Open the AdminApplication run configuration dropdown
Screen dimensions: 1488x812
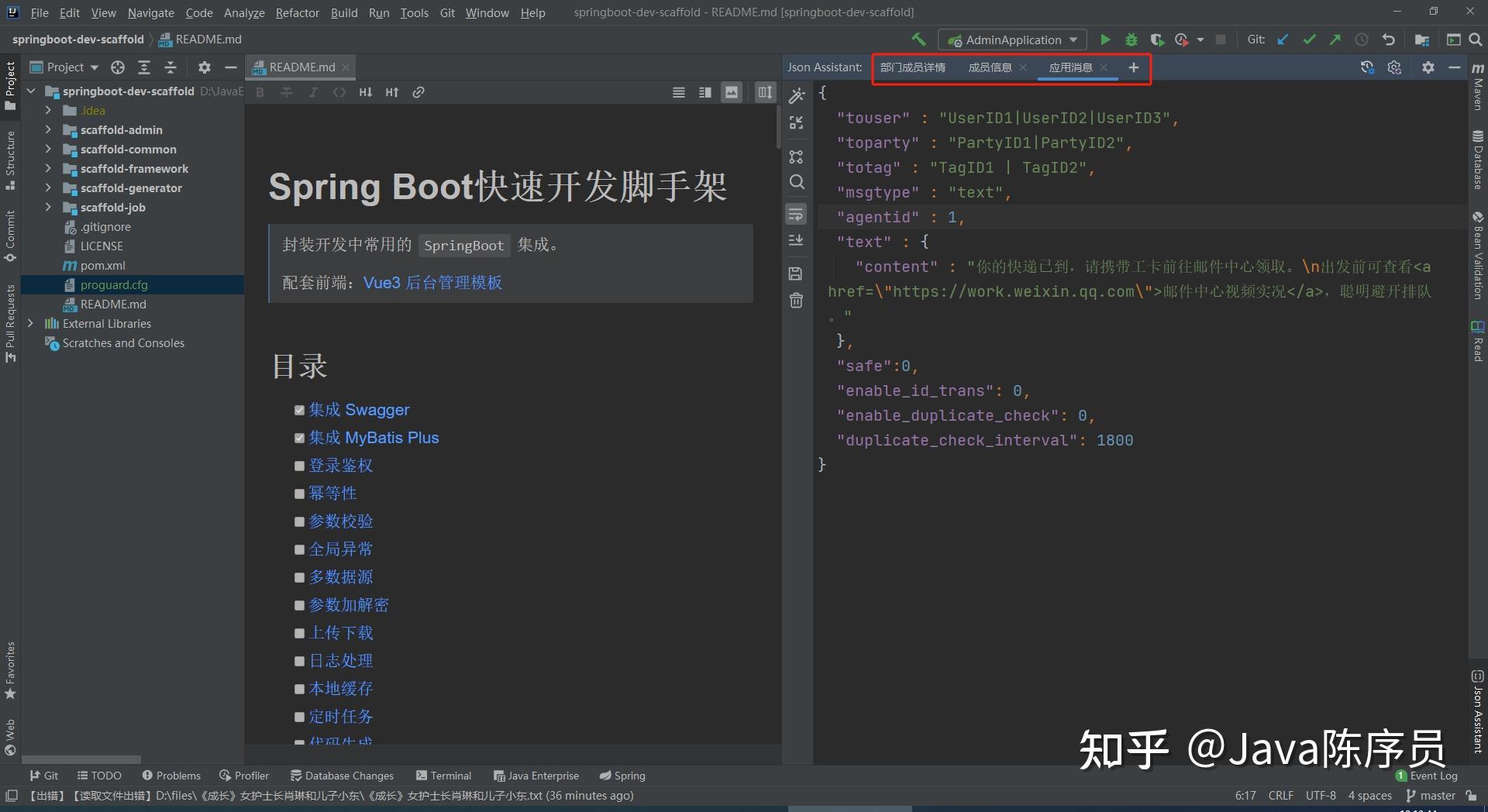point(1073,40)
